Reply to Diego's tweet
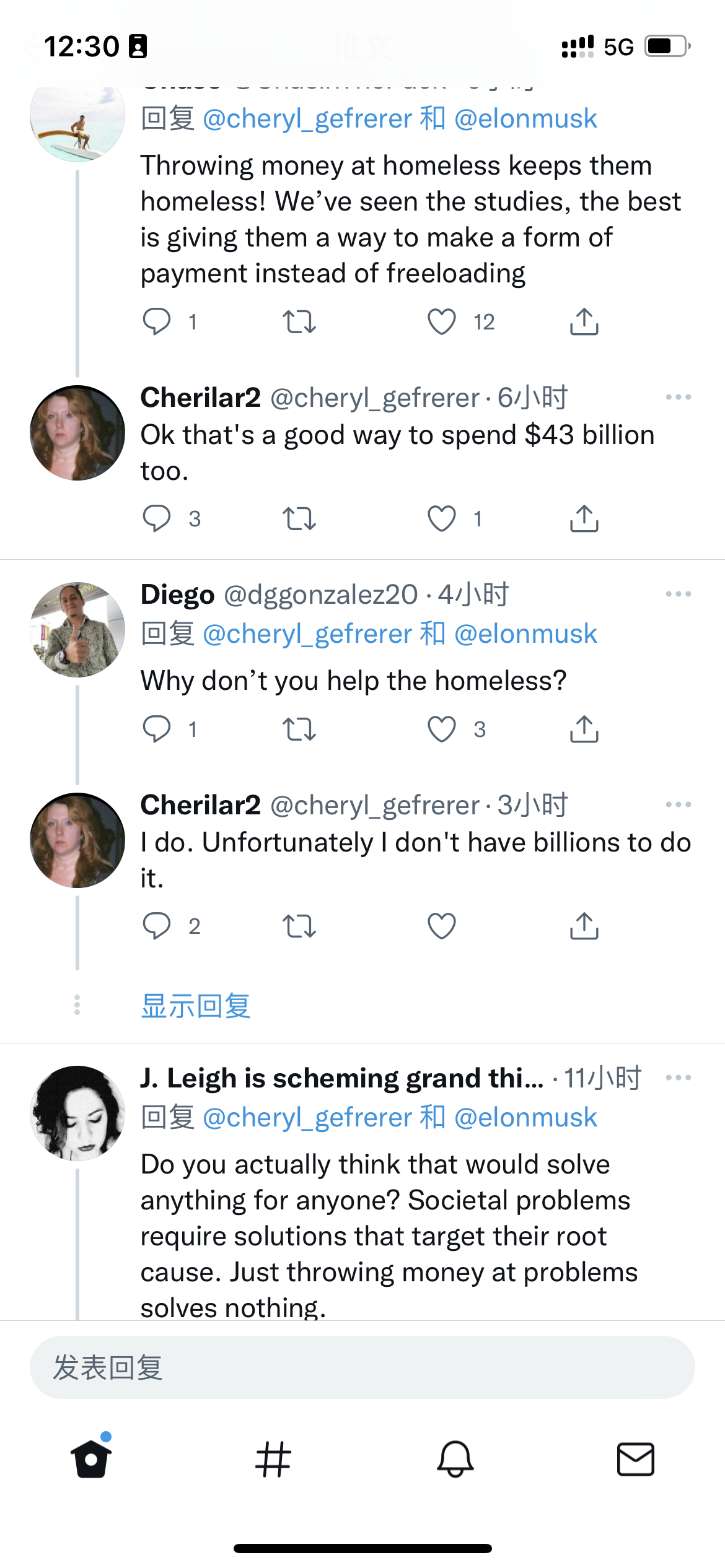Viewport: 725px width, 1568px height. [x=157, y=729]
